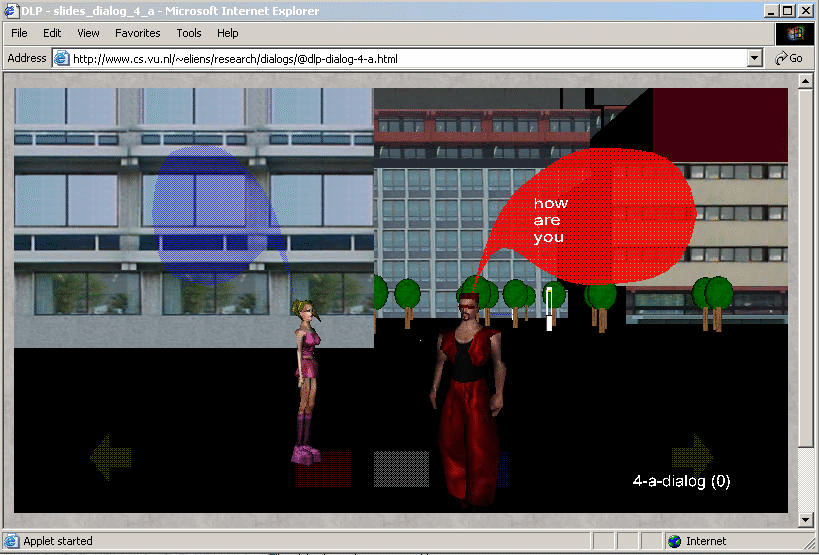Click the URL address input field
The height and width of the screenshot is (555, 819).
point(400,58)
